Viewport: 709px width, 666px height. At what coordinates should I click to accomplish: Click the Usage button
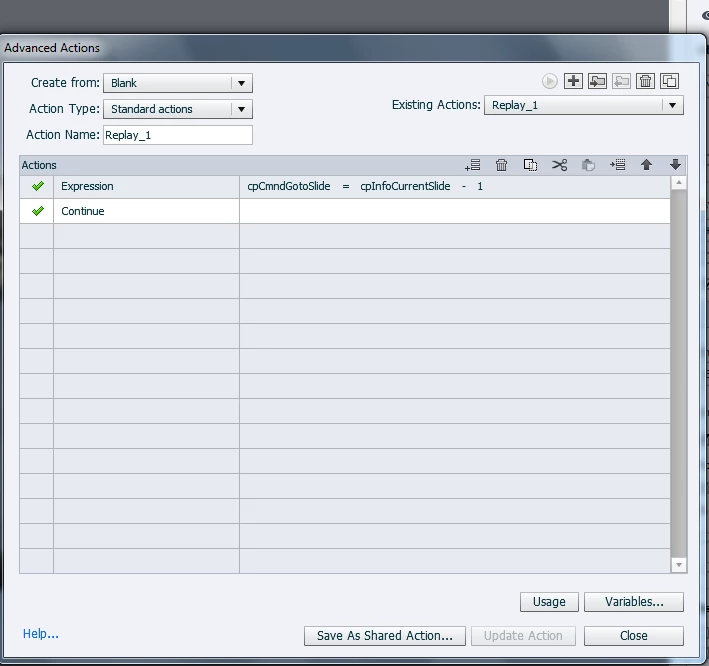point(549,602)
